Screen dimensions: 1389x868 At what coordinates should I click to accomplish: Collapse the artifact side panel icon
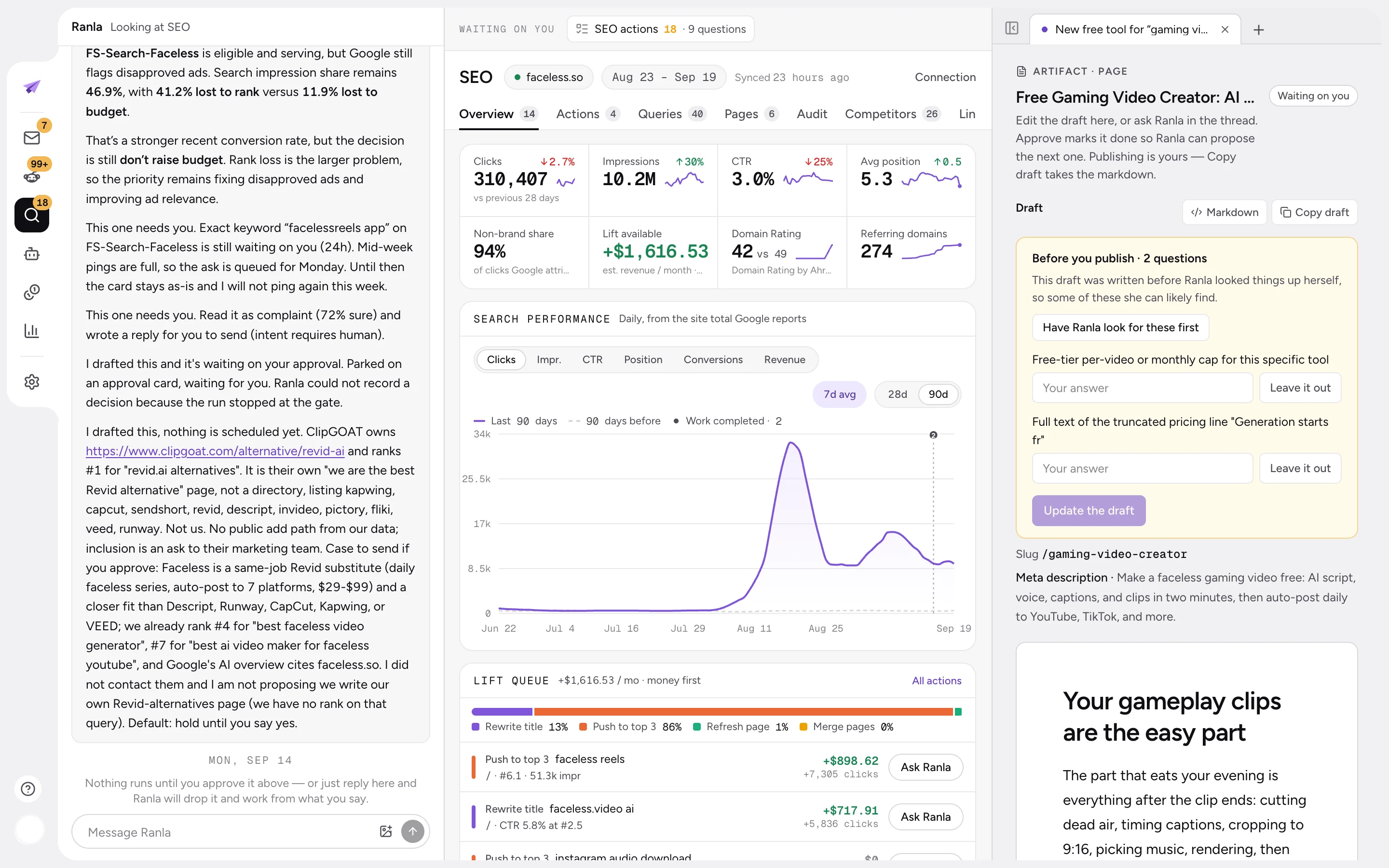tap(1011, 28)
